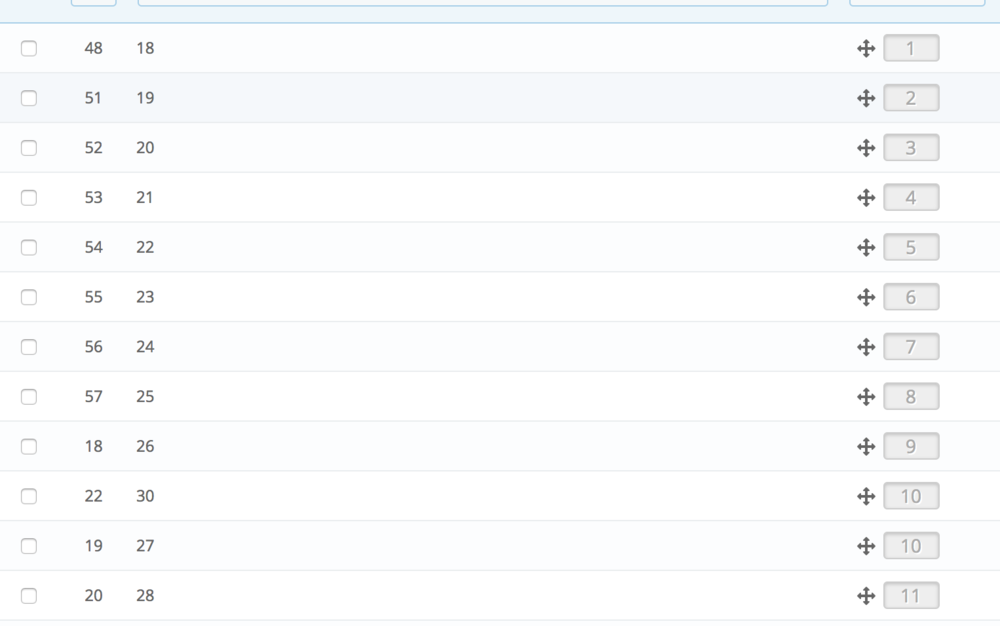Click position field 10 in the row with value 30
Image resolution: width=1000 pixels, height=626 pixels.
coord(911,496)
